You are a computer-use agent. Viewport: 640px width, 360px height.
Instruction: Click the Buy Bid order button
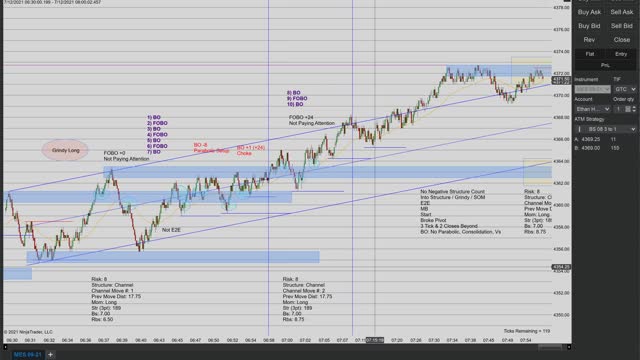[589, 26]
